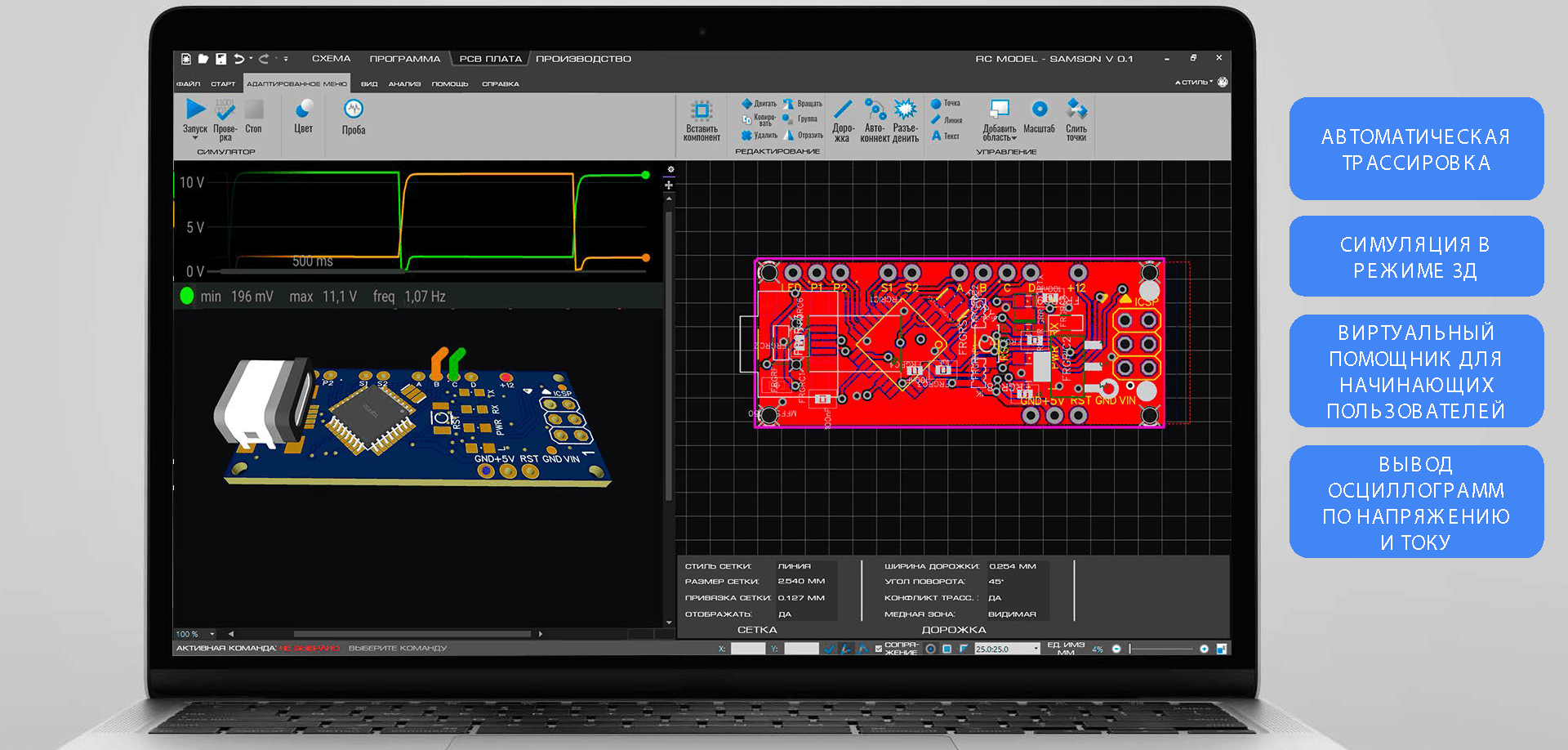Viewport: 1568px width, 750px height.
Task: Expand the Запуск dropdown arrow
Action: [x=195, y=138]
